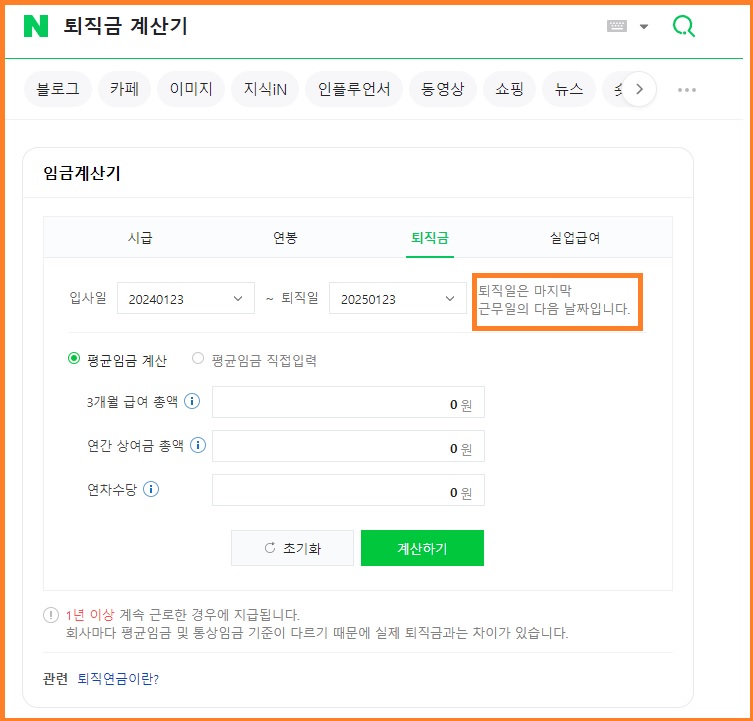Screen dimensions: 753x721
Task: Open the three-dot more options menu
Action: (687, 90)
